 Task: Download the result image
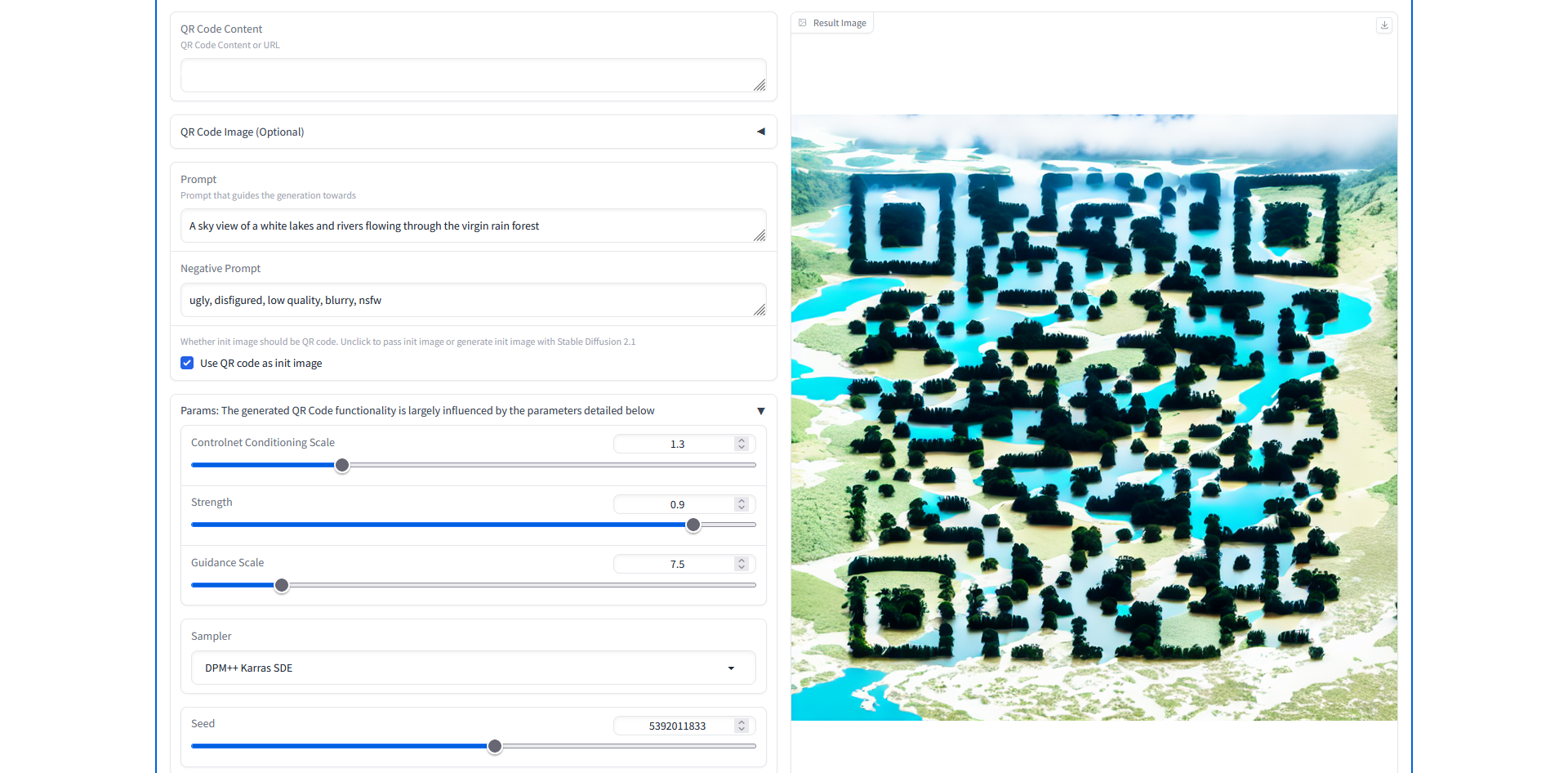pos(1384,25)
